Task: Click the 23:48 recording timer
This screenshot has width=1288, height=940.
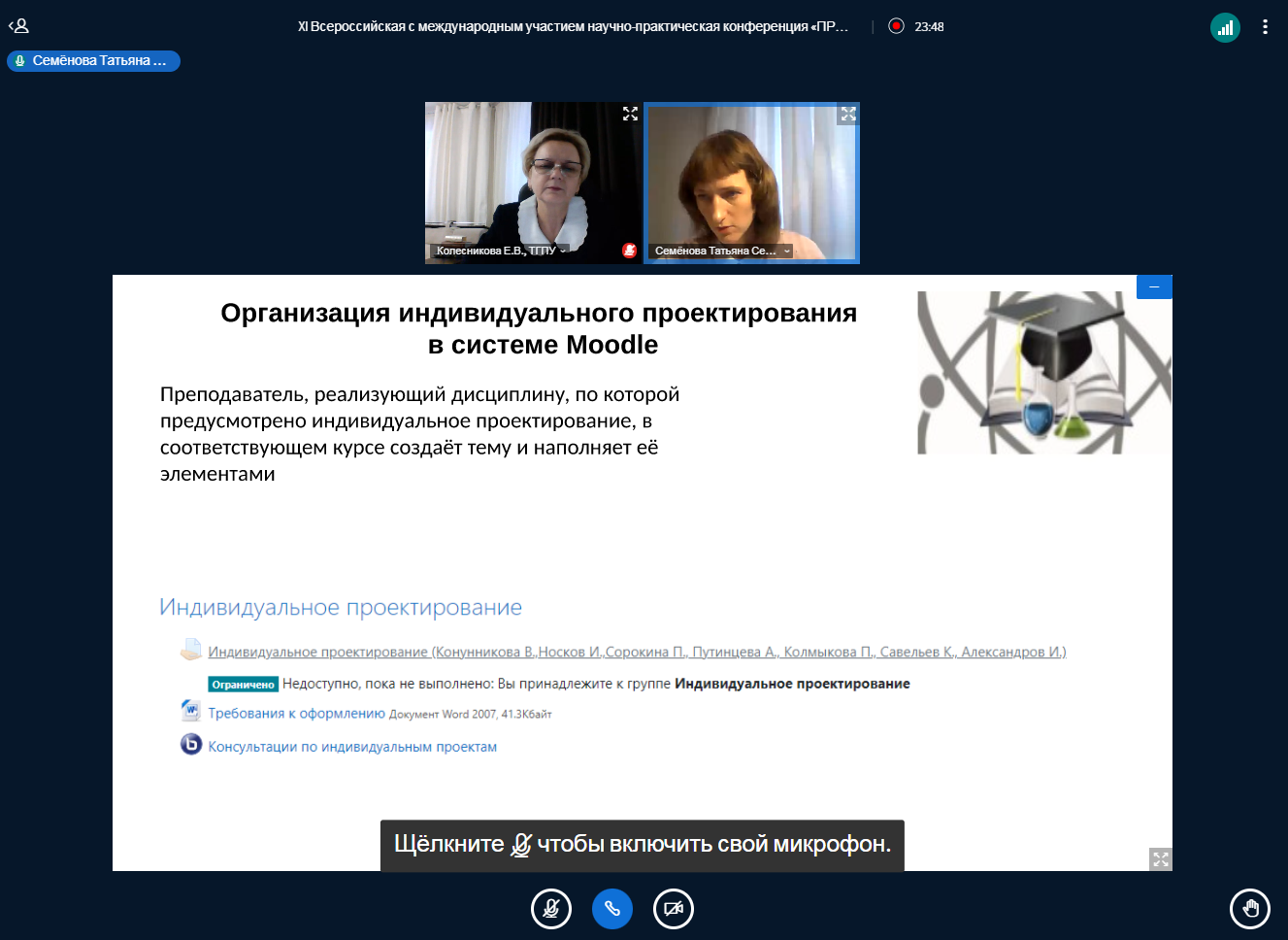Action: tap(929, 27)
